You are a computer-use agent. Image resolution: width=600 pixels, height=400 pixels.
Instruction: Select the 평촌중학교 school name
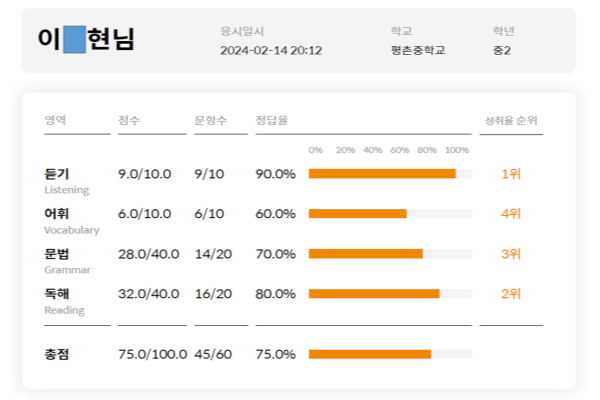(420, 50)
